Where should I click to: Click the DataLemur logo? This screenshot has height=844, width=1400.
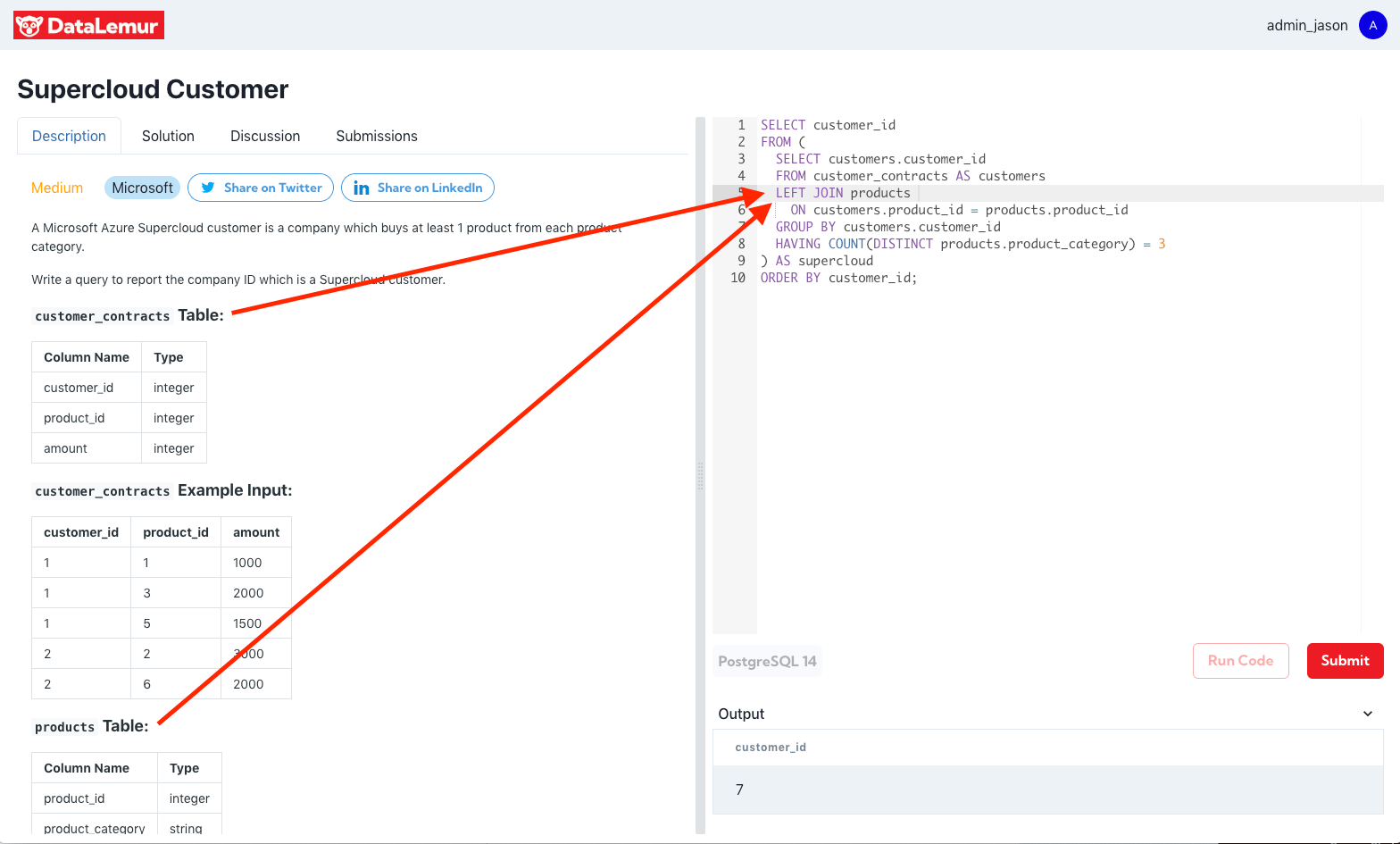pyautogui.click(x=88, y=25)
